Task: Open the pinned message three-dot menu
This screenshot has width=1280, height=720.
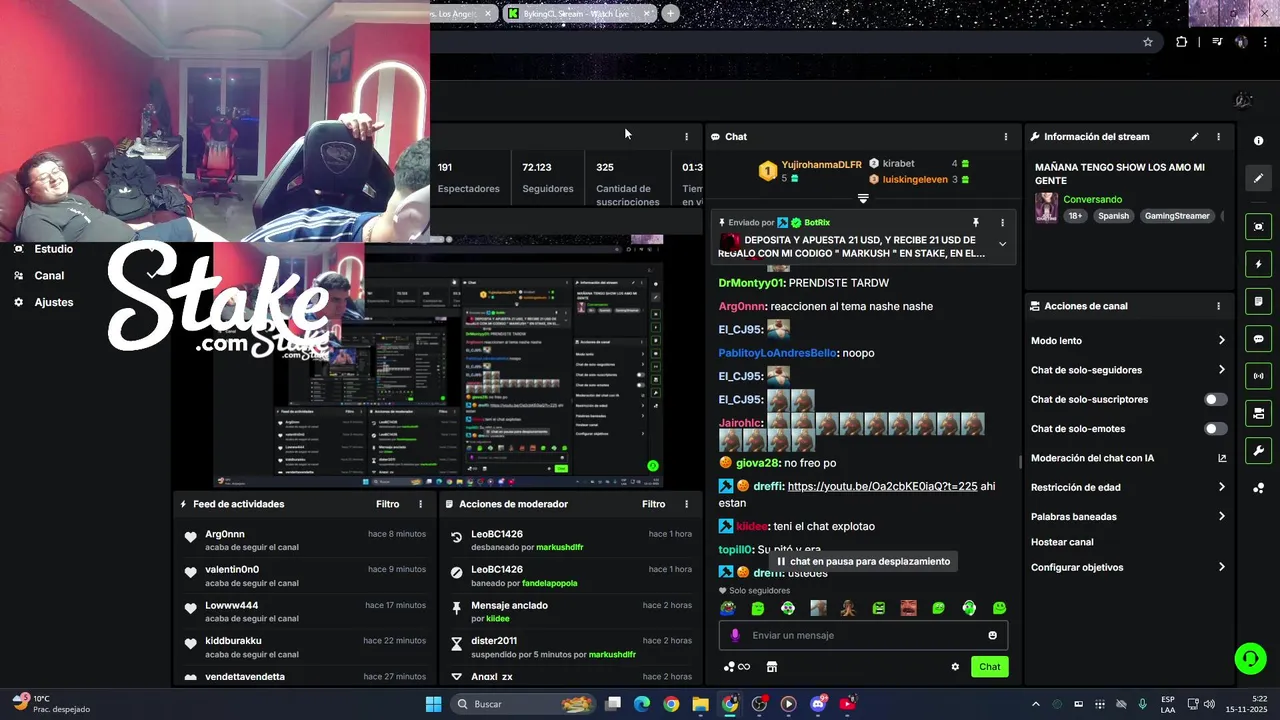Action: coord(1002,223)
